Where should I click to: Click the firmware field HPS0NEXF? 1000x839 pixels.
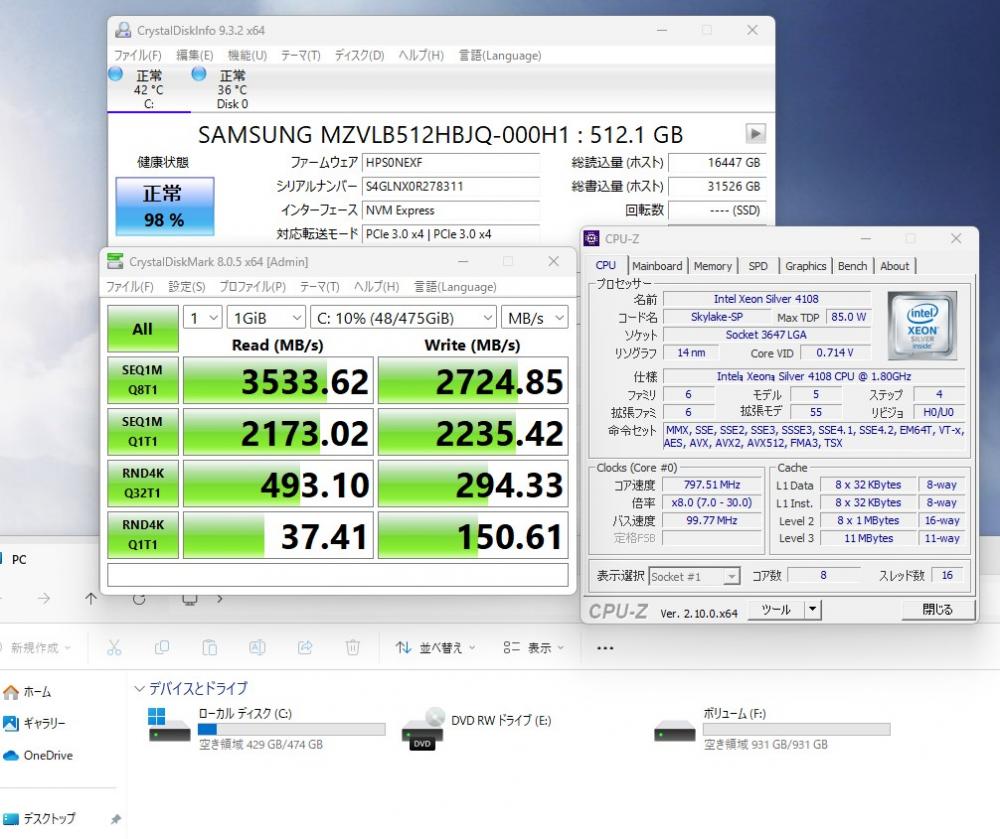pos(450,163)
